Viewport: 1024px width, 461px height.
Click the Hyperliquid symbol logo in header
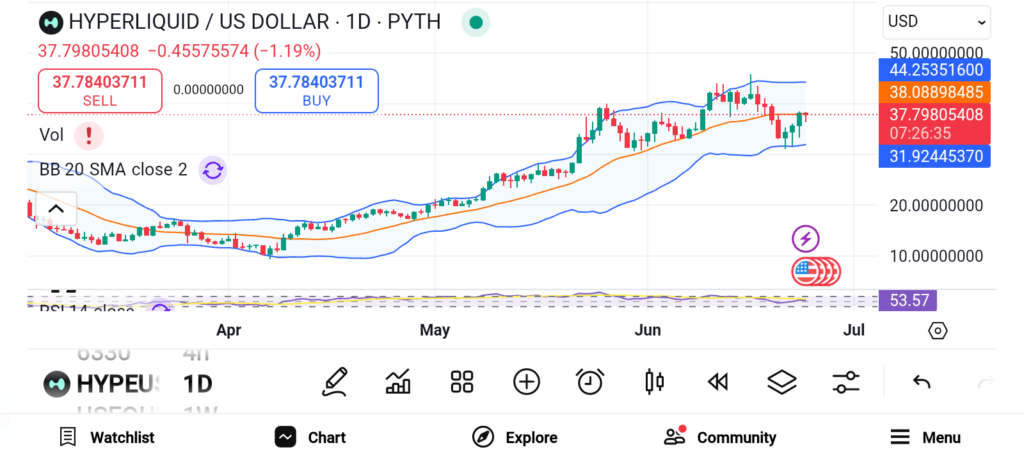tap(50, 23)
